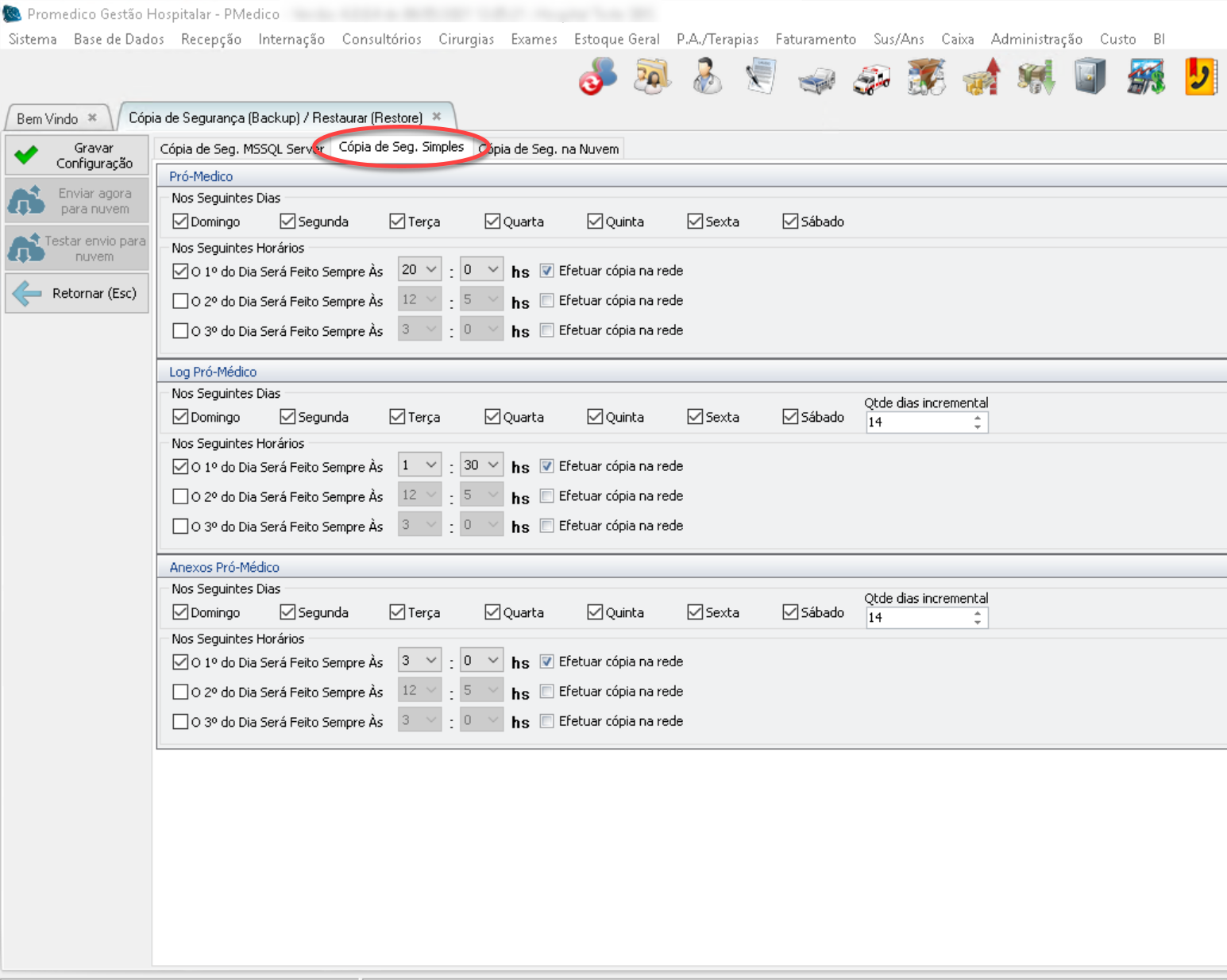Click the phone book icon
Screen dimensions: 1227x980
[x=1200, y=77]
